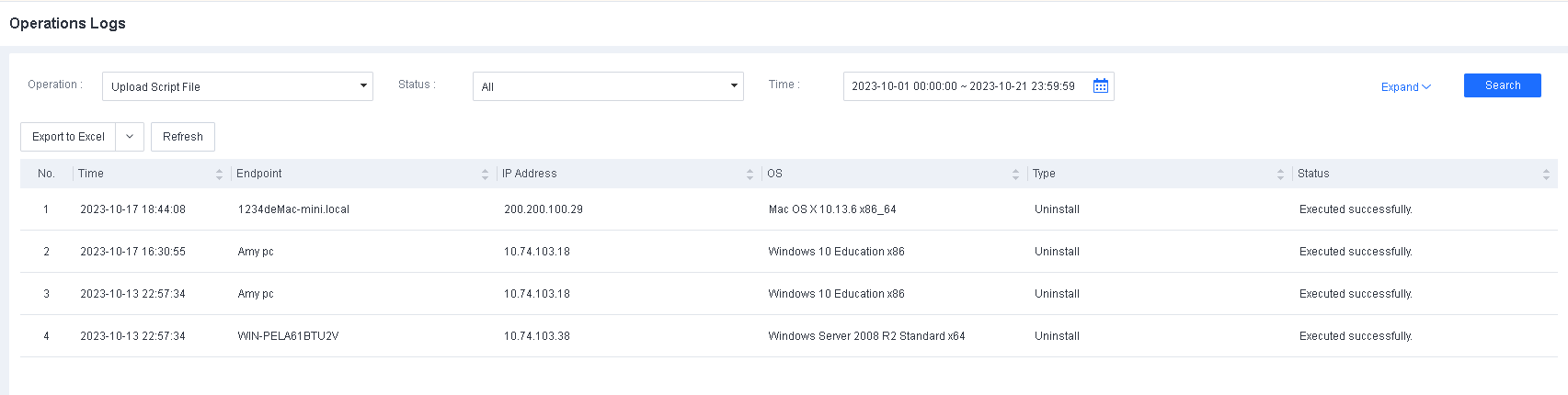Sort the table by Time column
The image size is (1568, 395).
[219, 174]
